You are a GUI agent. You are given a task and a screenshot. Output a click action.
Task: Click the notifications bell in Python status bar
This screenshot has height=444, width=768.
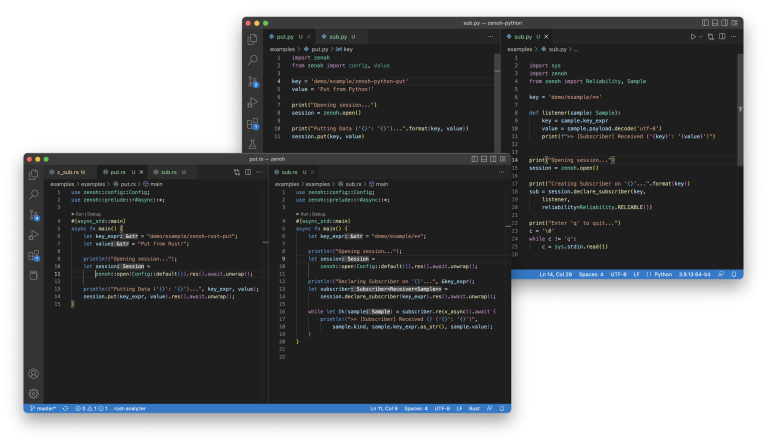(x=734, y=273)
